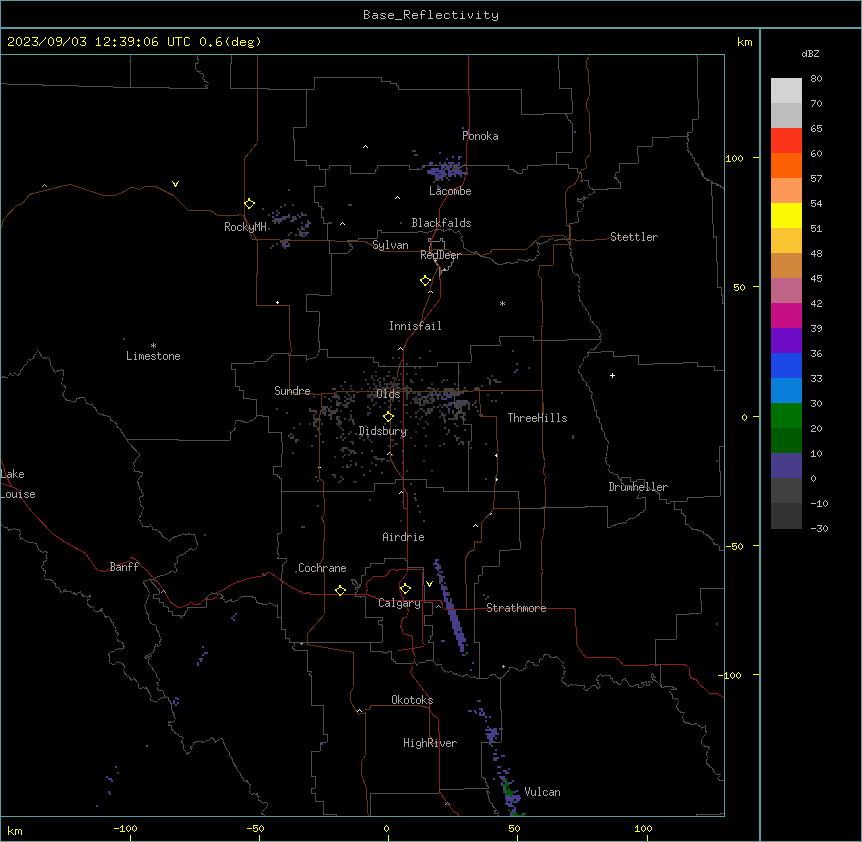
Task: Click the 42 value on dBZ legend
Action: click(x=816, y=303)
